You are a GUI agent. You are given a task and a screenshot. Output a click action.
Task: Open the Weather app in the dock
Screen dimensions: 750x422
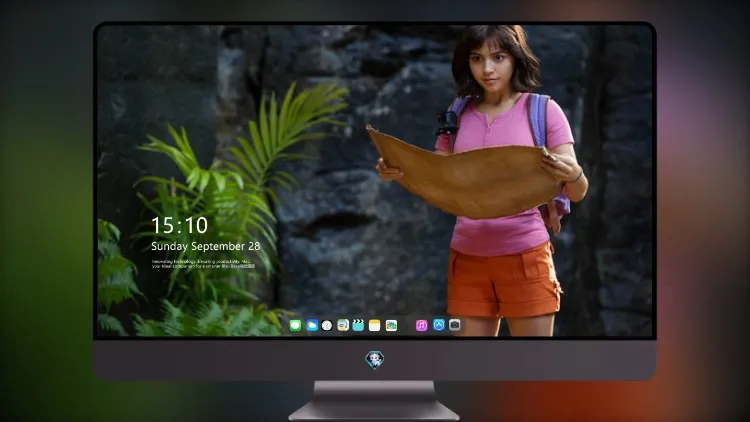[x=312, y=326]
